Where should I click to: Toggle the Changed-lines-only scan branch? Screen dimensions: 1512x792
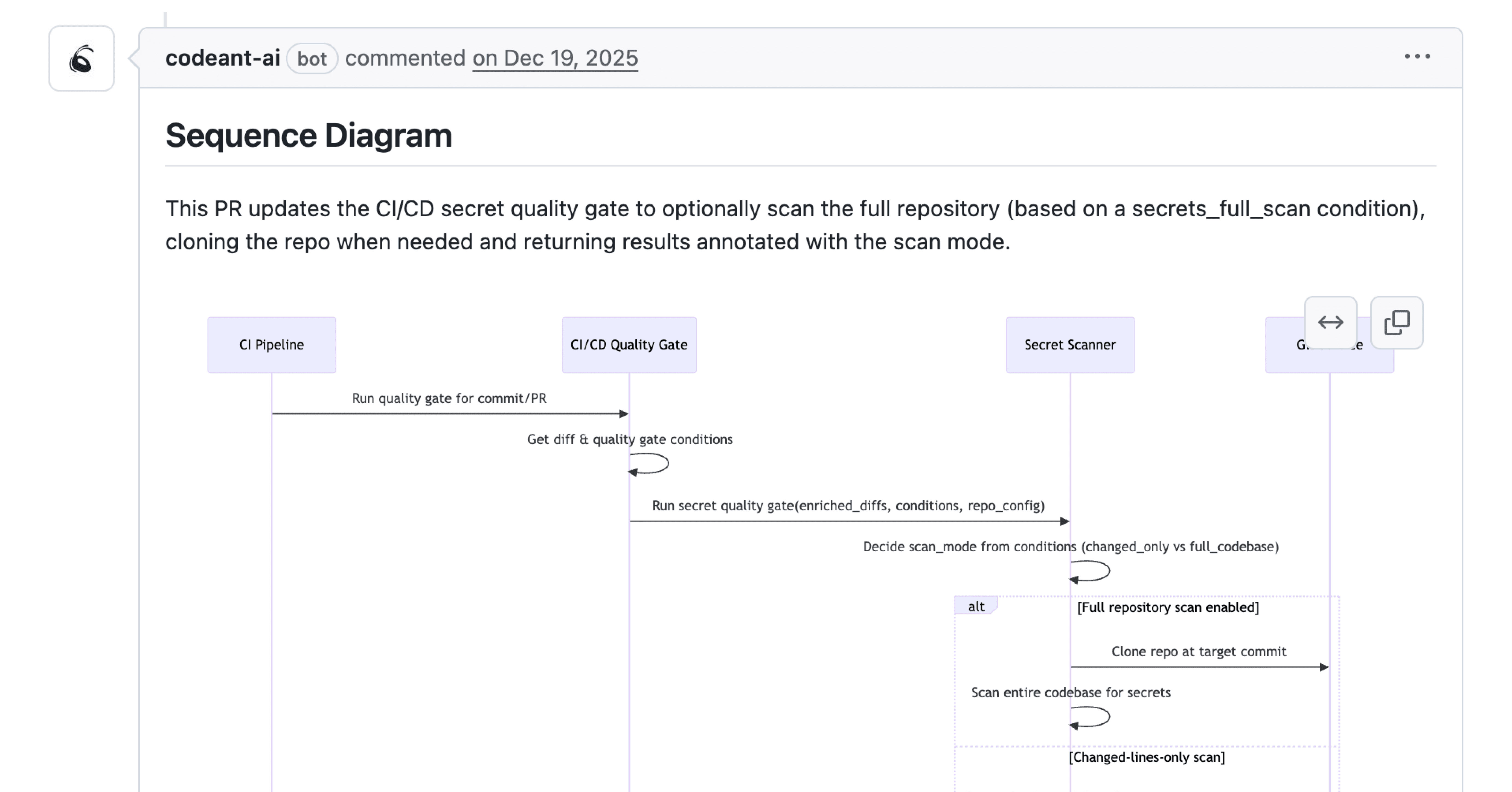click(x=1147, y=757)
